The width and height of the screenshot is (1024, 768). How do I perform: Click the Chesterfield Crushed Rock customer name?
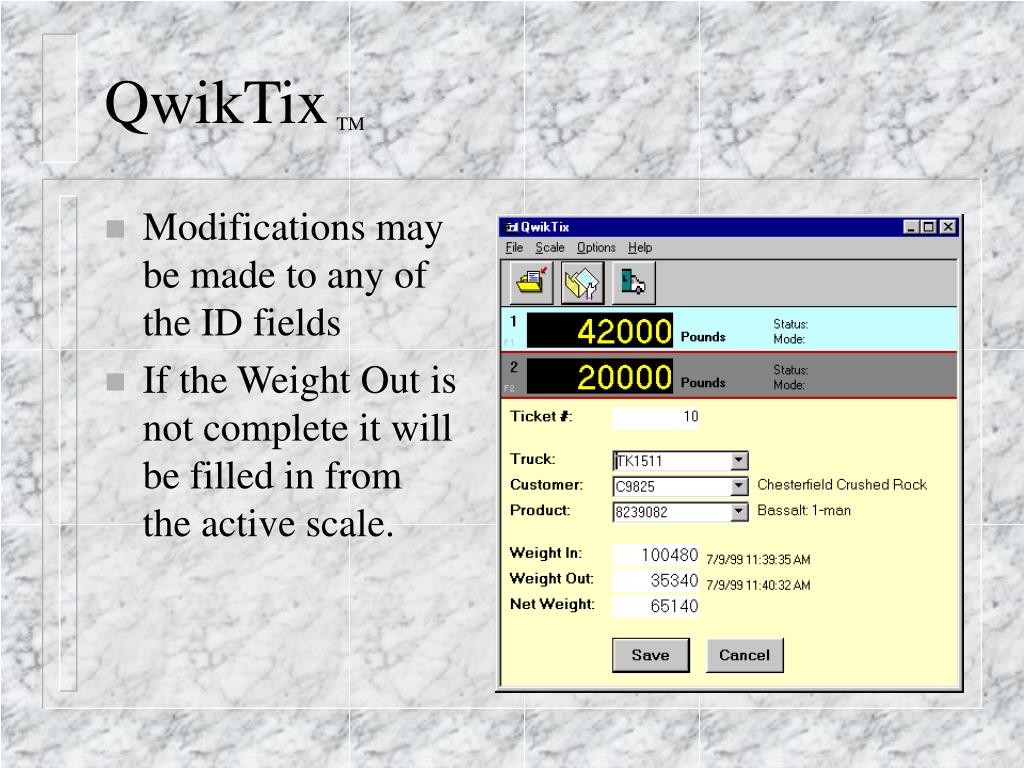coord(842,485)
